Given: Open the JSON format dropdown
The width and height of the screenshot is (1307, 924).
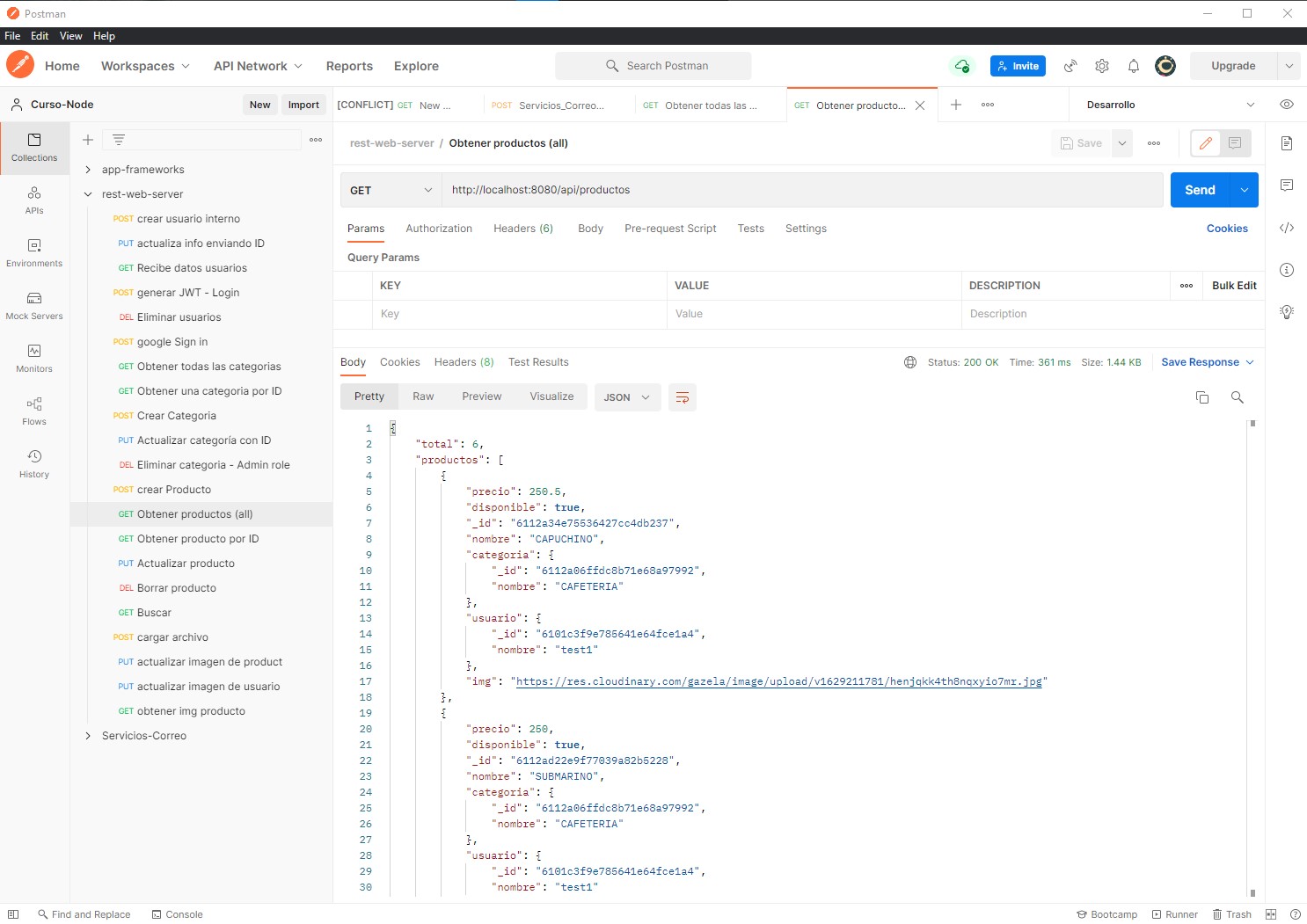Looking at the screenshot, I should 626,397.
